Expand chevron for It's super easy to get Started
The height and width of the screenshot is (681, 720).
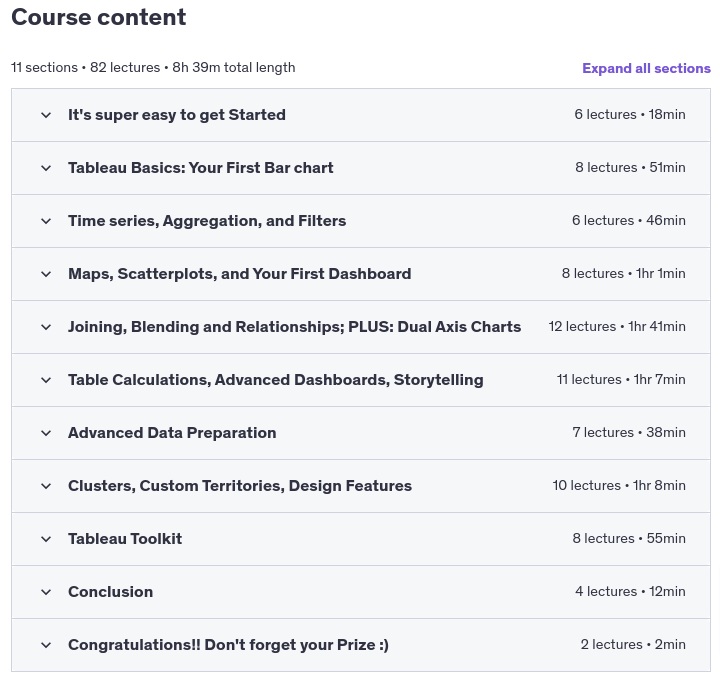46,115
